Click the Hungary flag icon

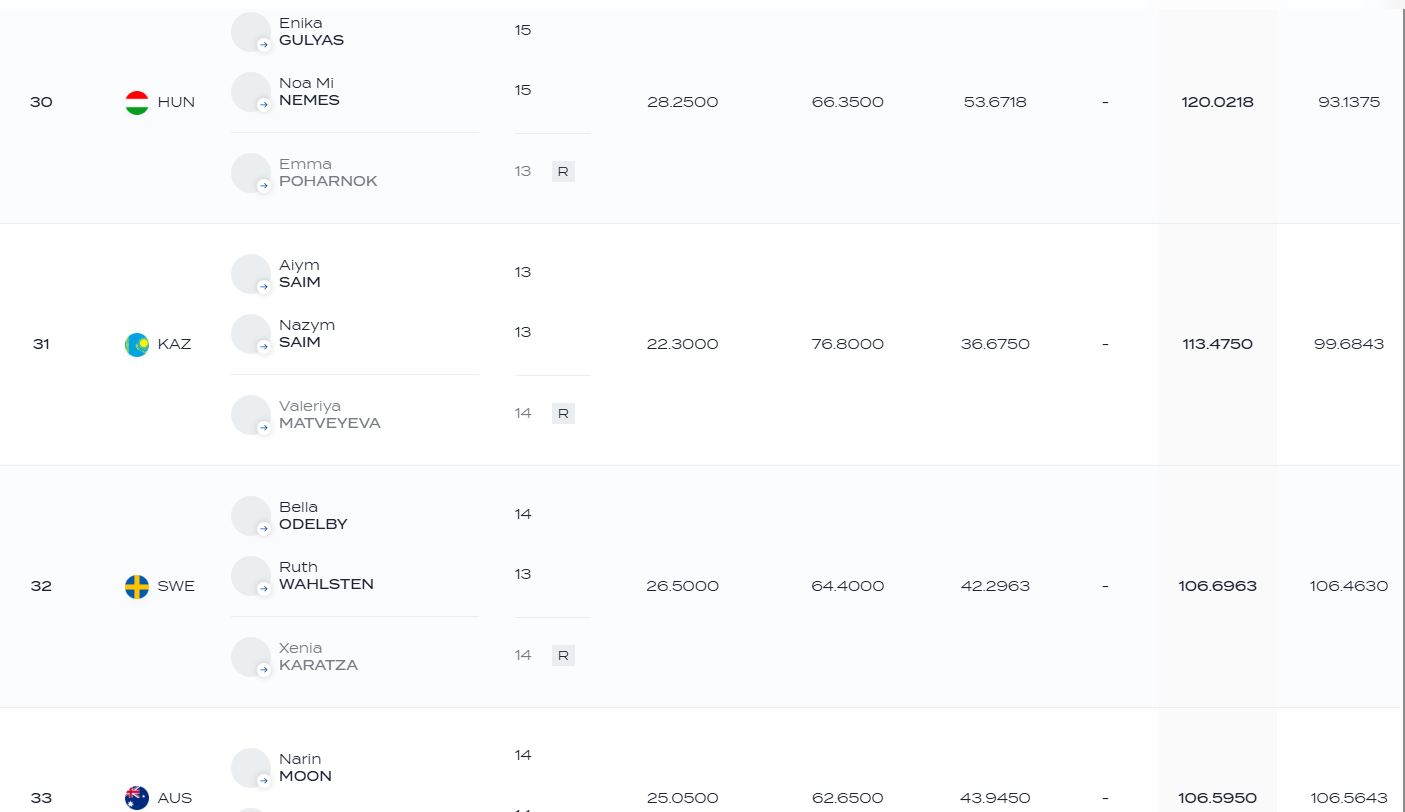tap(137, 102)
